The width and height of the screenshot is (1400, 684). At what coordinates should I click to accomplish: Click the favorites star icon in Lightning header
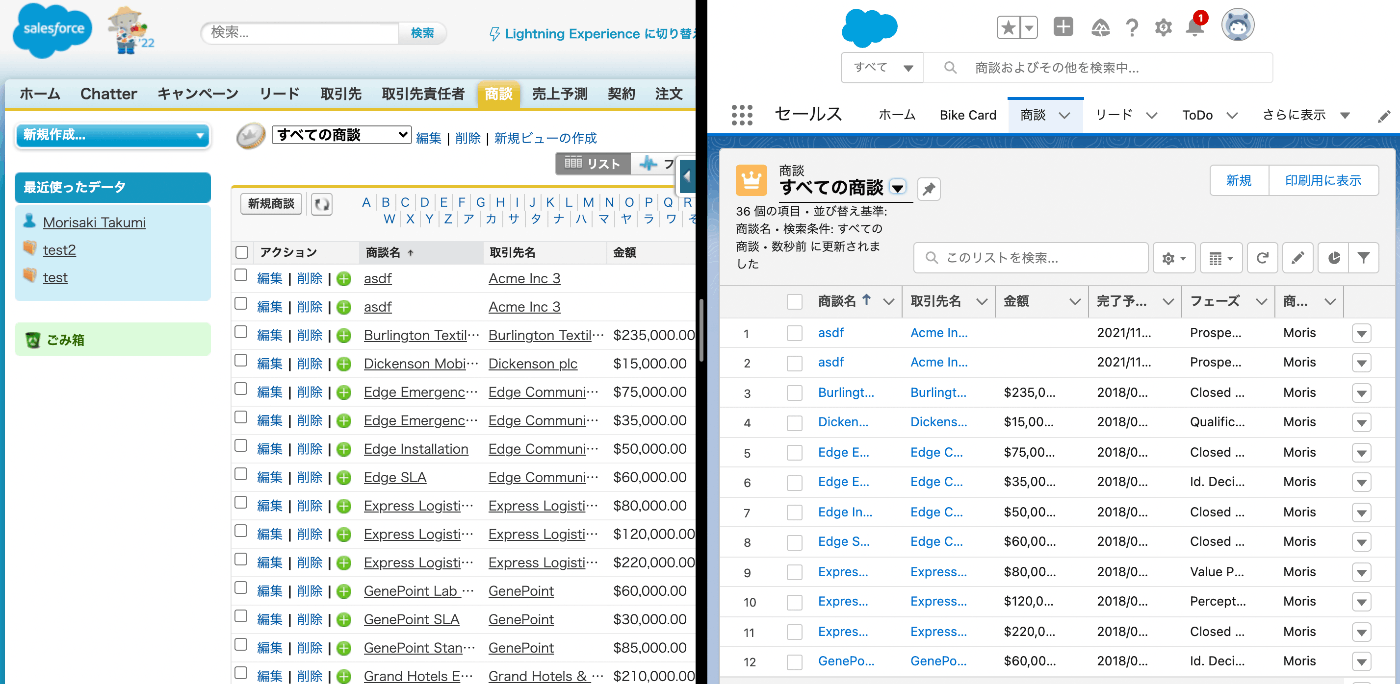click(1008, 28)
